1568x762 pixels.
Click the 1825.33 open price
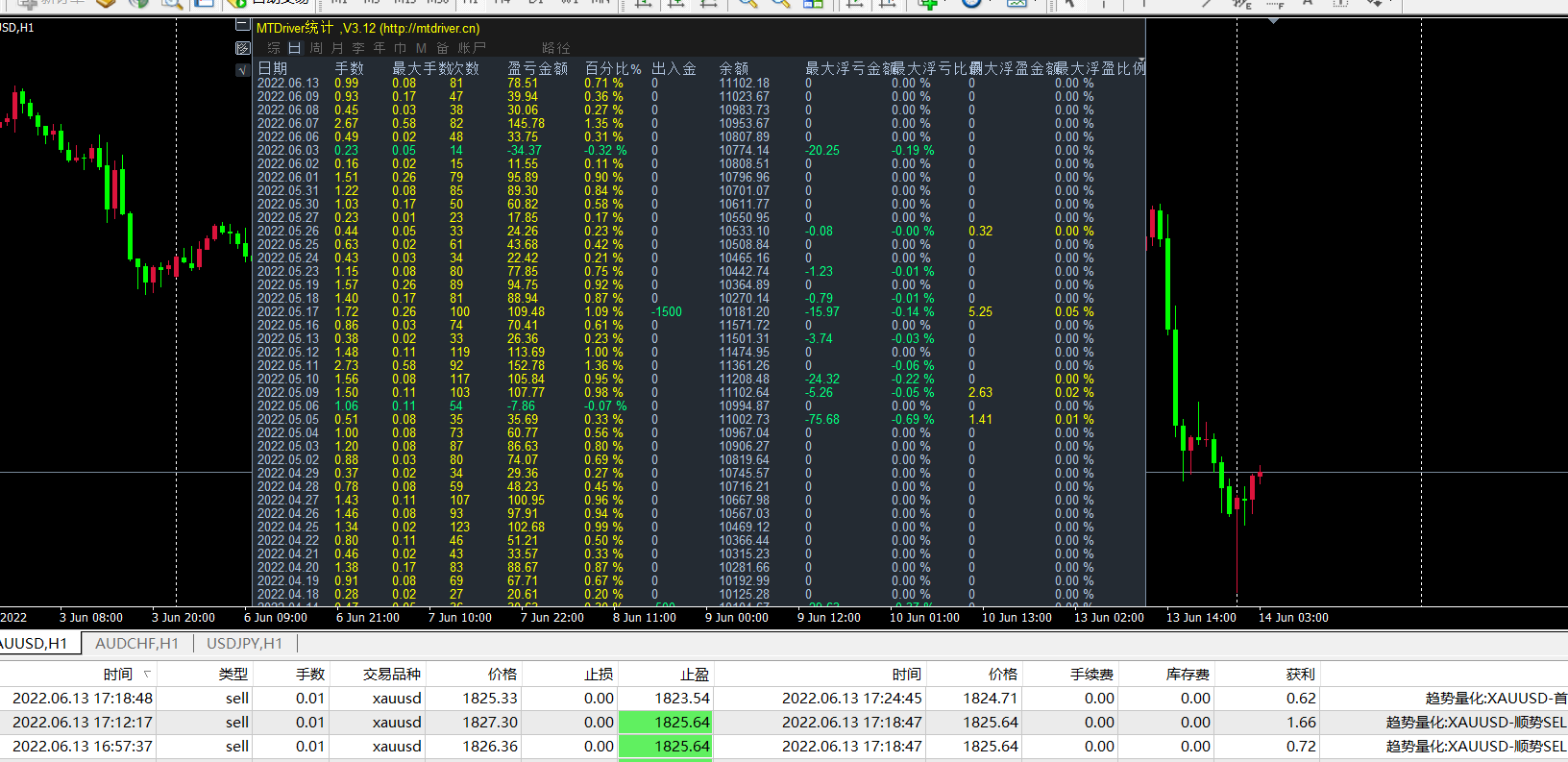pos(490,699)
